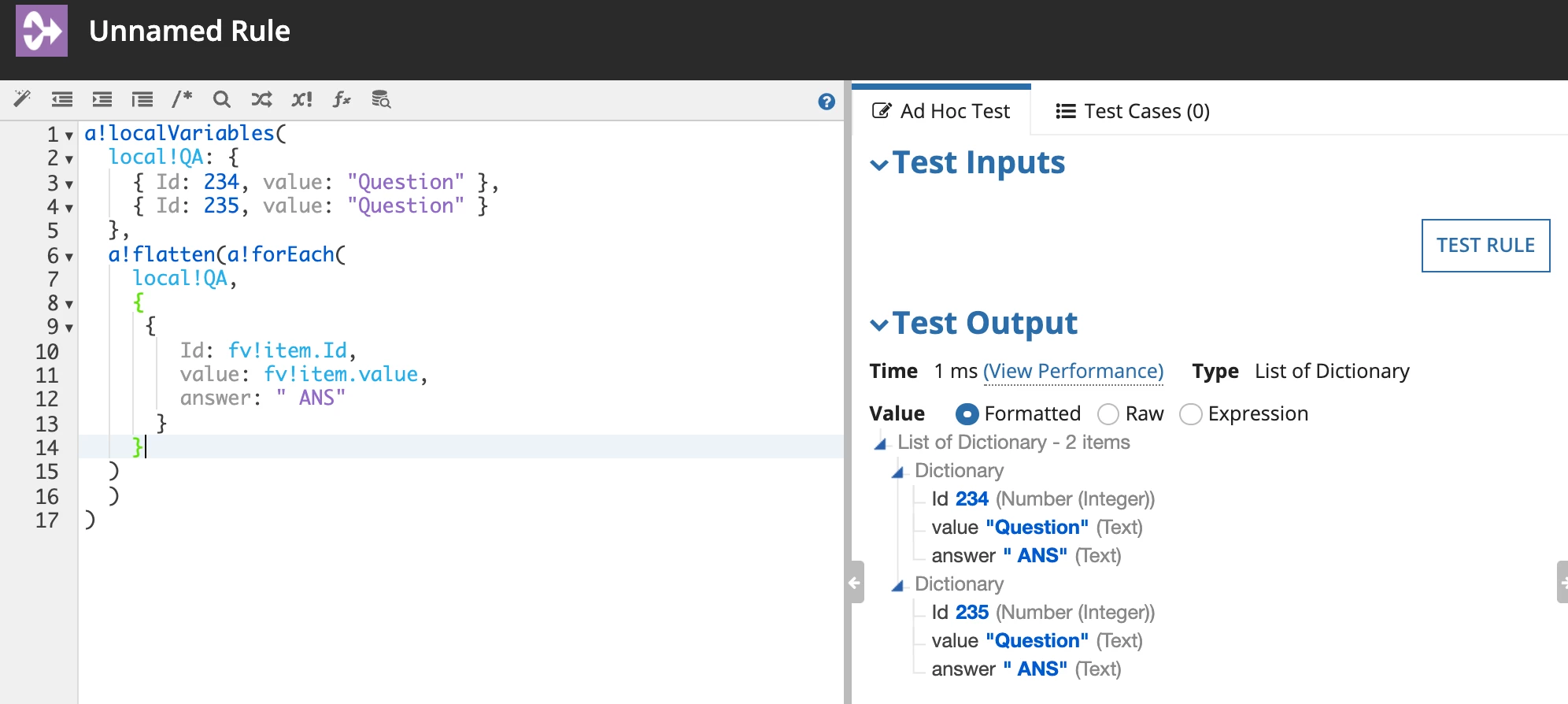Click the expression rule logo icon

click(x=42, y=31)
